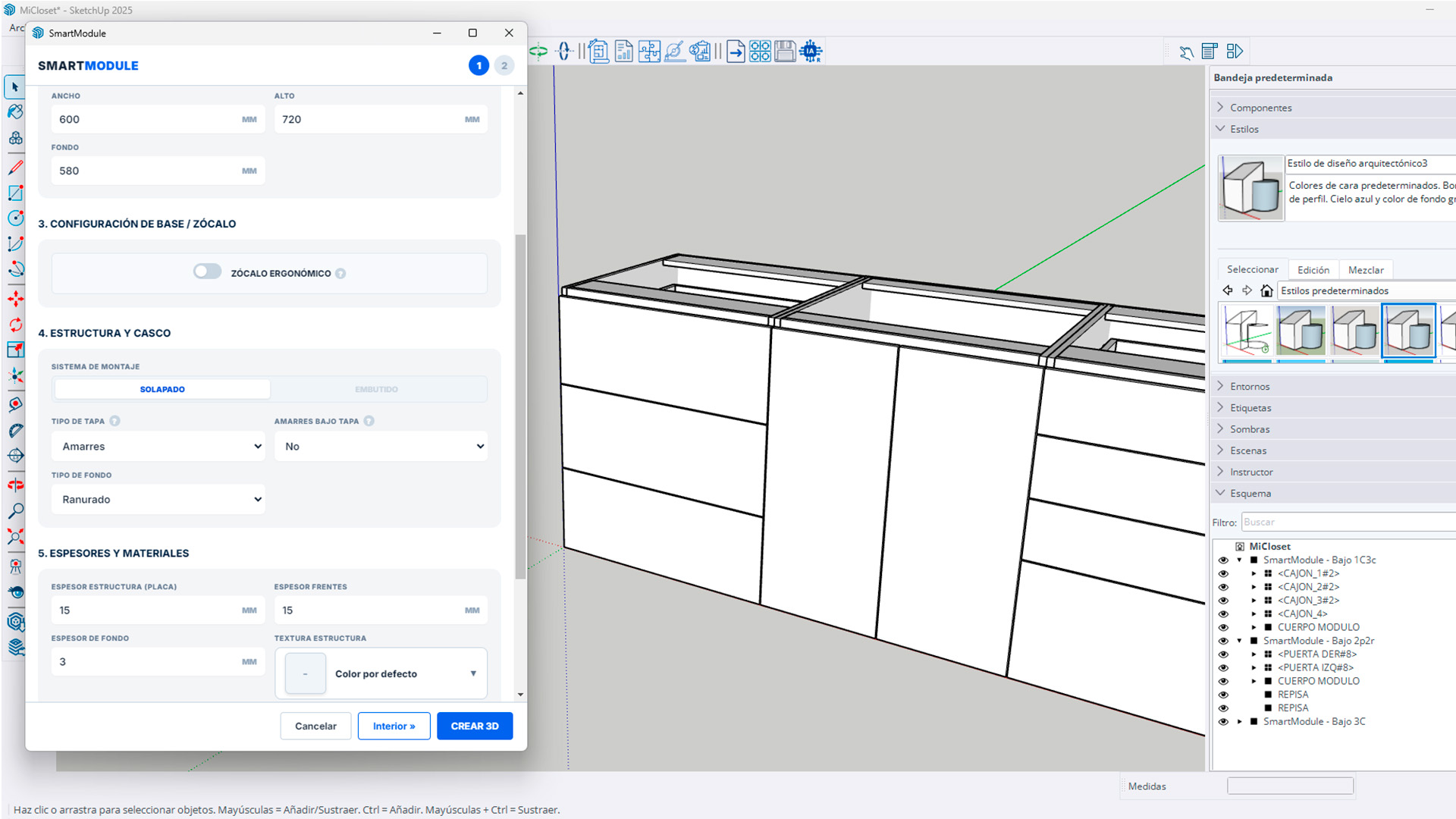1456x819 pixels.
Task: Open the report document with chart icon
Action: 623,52
